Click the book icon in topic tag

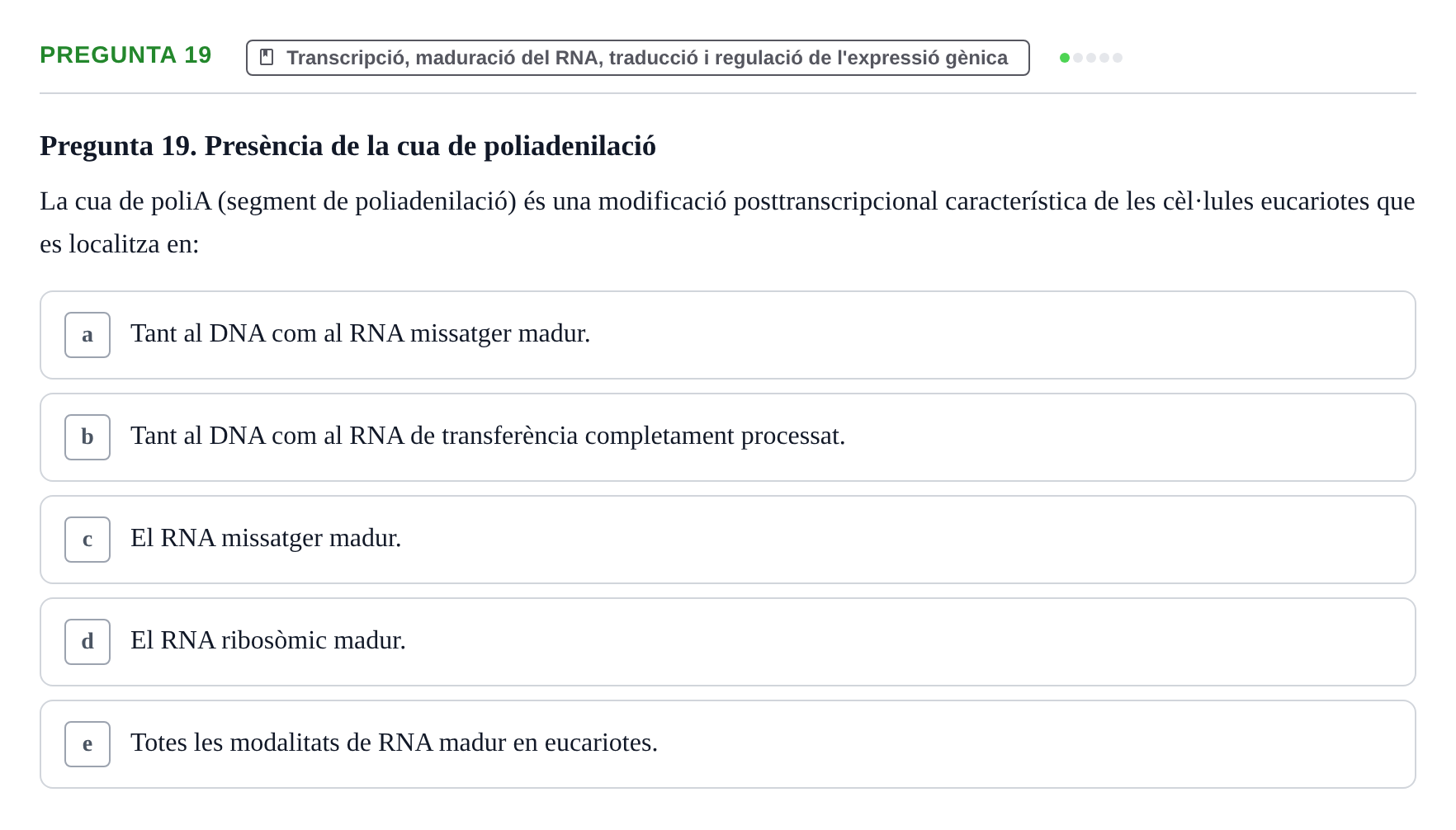267,57
